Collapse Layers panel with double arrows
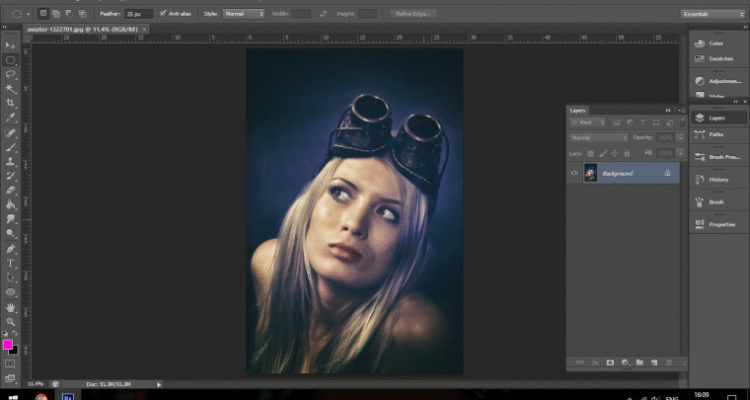Image resolution: width=750 pixels, height=400 pixels. pyautogui.click(x=668, y=111)
